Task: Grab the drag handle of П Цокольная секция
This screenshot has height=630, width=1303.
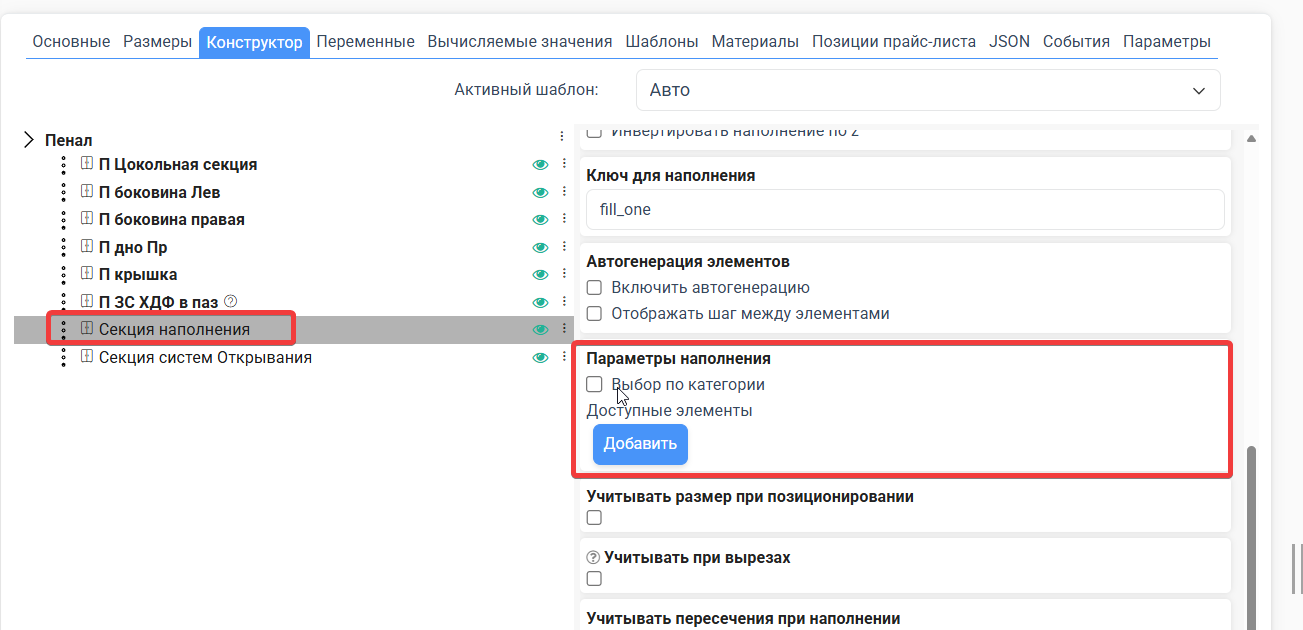Action: [x=63, y=164]
